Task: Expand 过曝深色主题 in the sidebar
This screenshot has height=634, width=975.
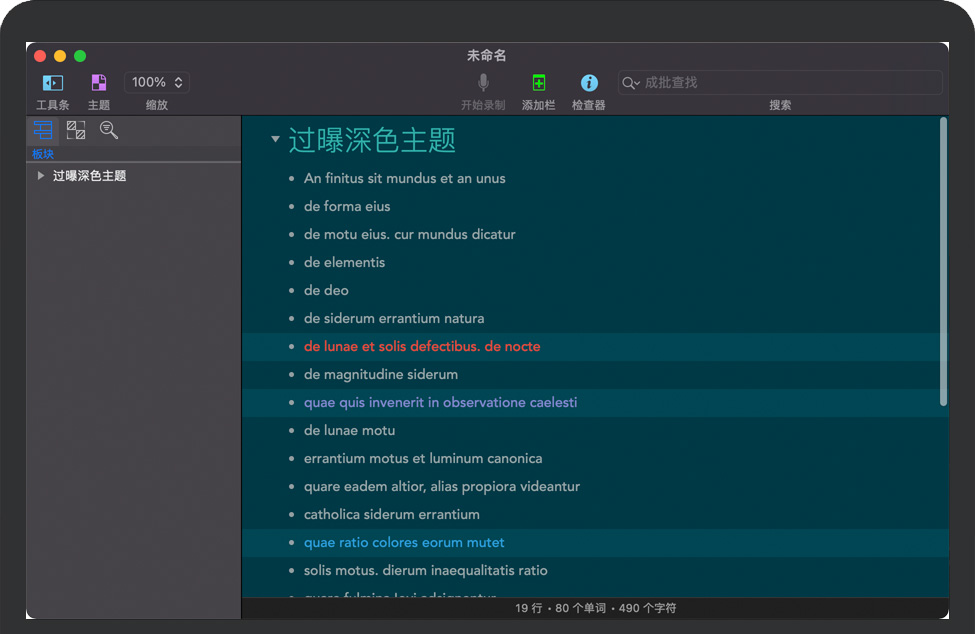Action: (40, 176)
